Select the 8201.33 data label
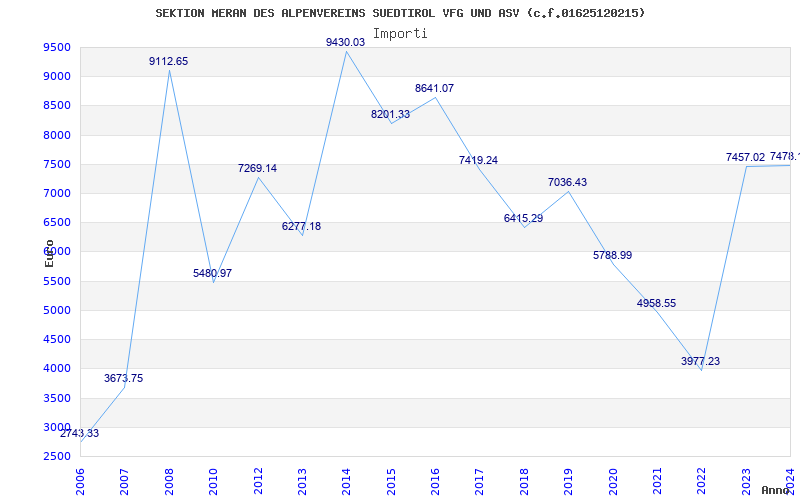This screenshot has width=800, height=500. (390, 114)
